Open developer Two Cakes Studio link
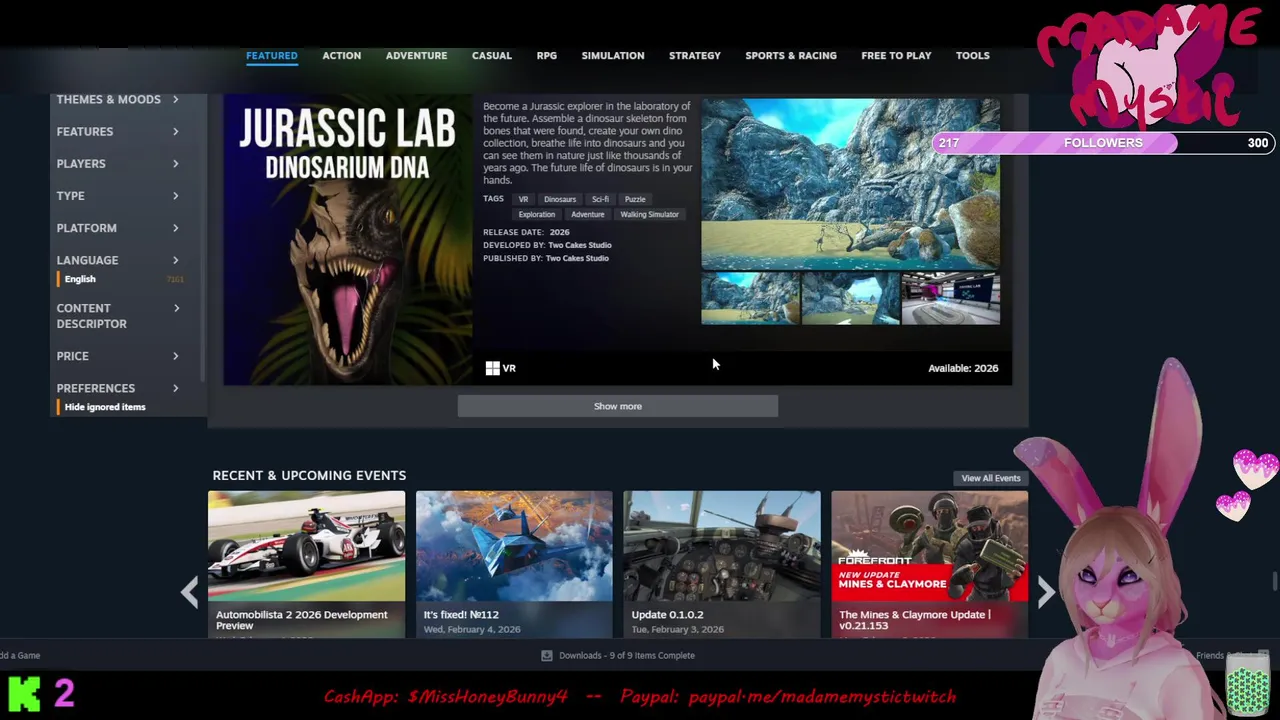The width and height of the screenshot is (1280, 720). click(579, 245)
